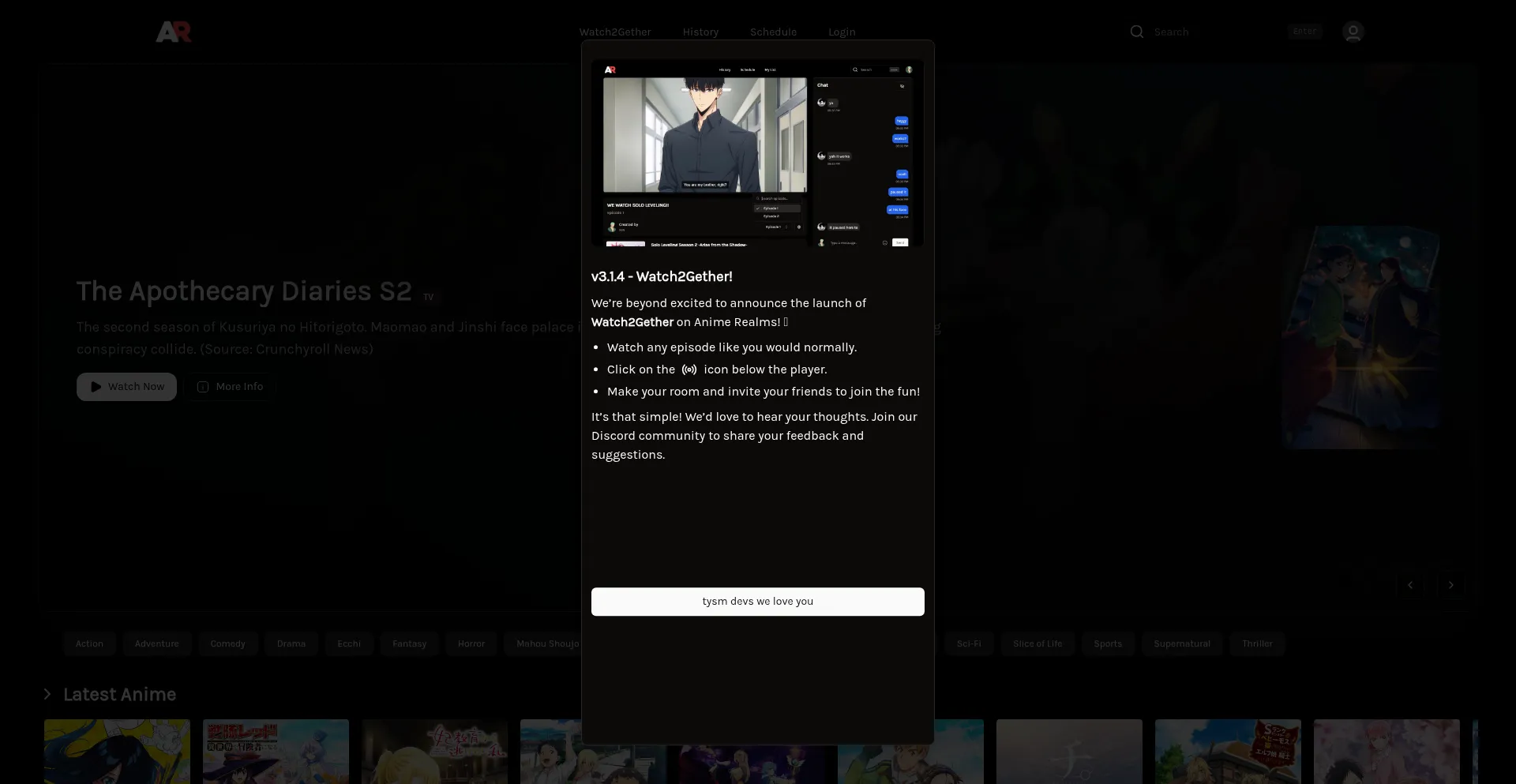Click the search magnifier icon

[x=1137, y=32]
